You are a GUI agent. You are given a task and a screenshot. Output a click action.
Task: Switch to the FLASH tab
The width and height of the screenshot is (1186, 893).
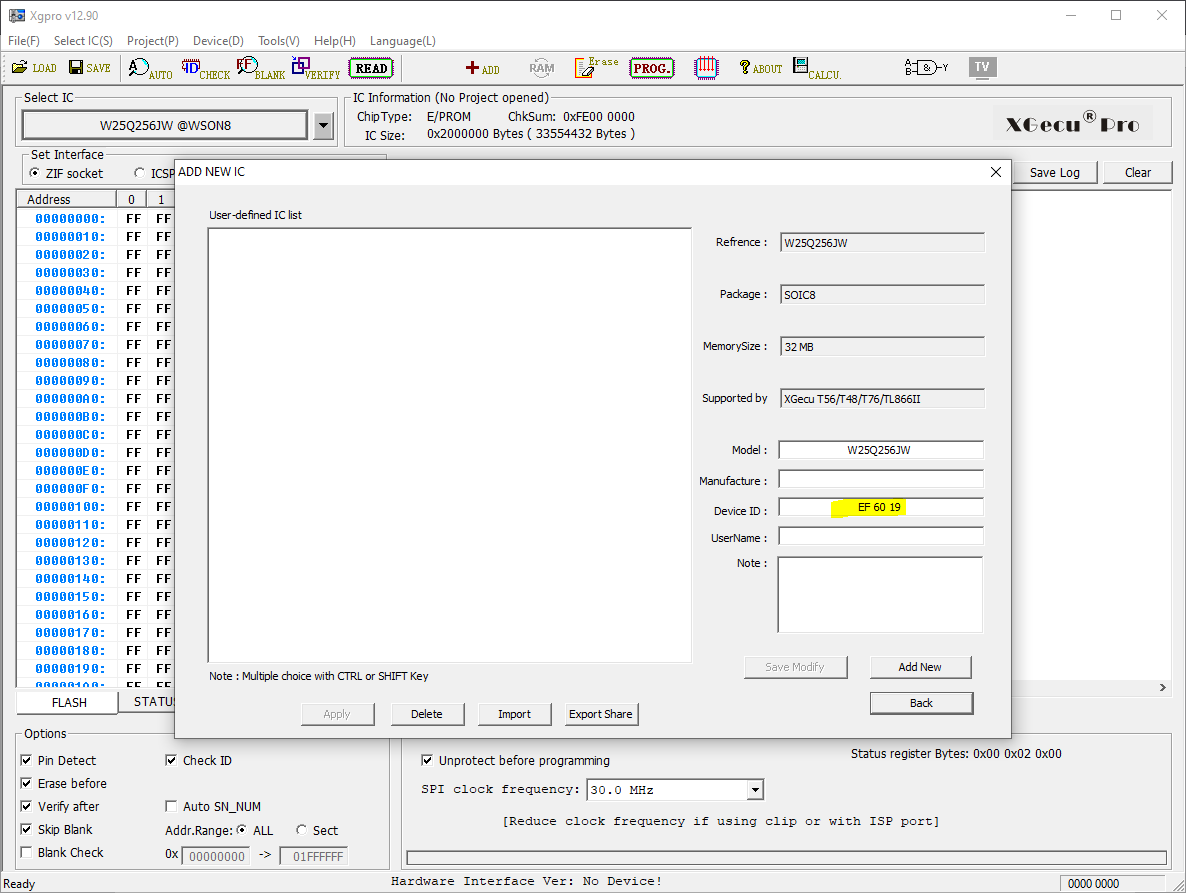click(69, 702)
